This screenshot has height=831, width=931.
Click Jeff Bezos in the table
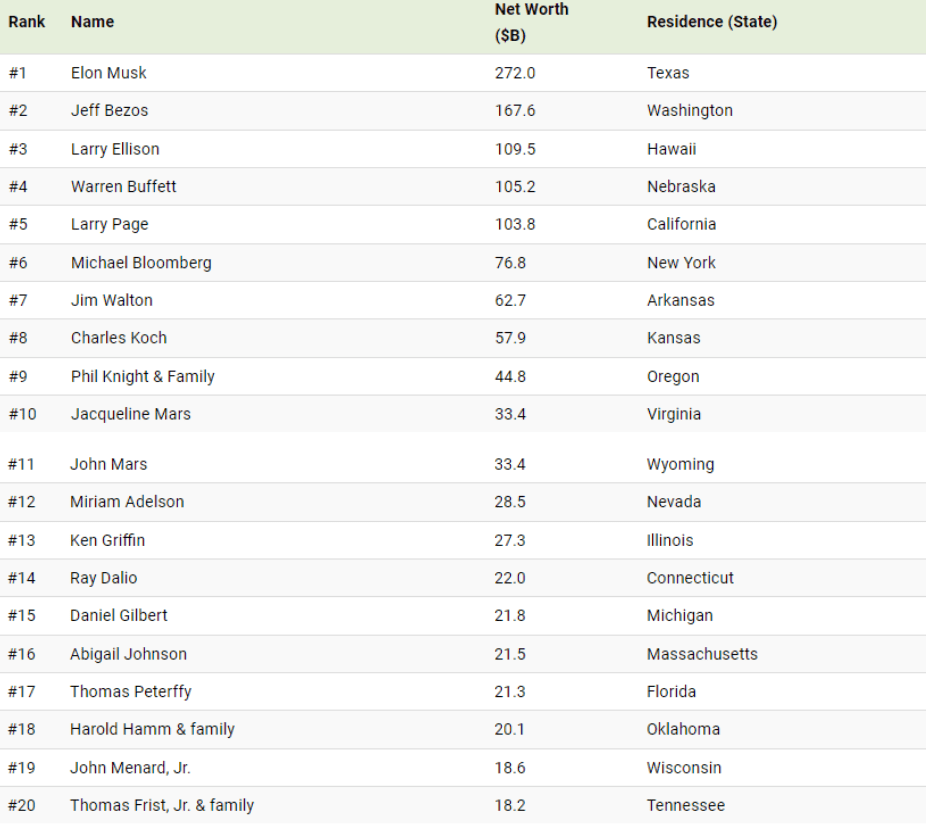[x=109, y=111]
